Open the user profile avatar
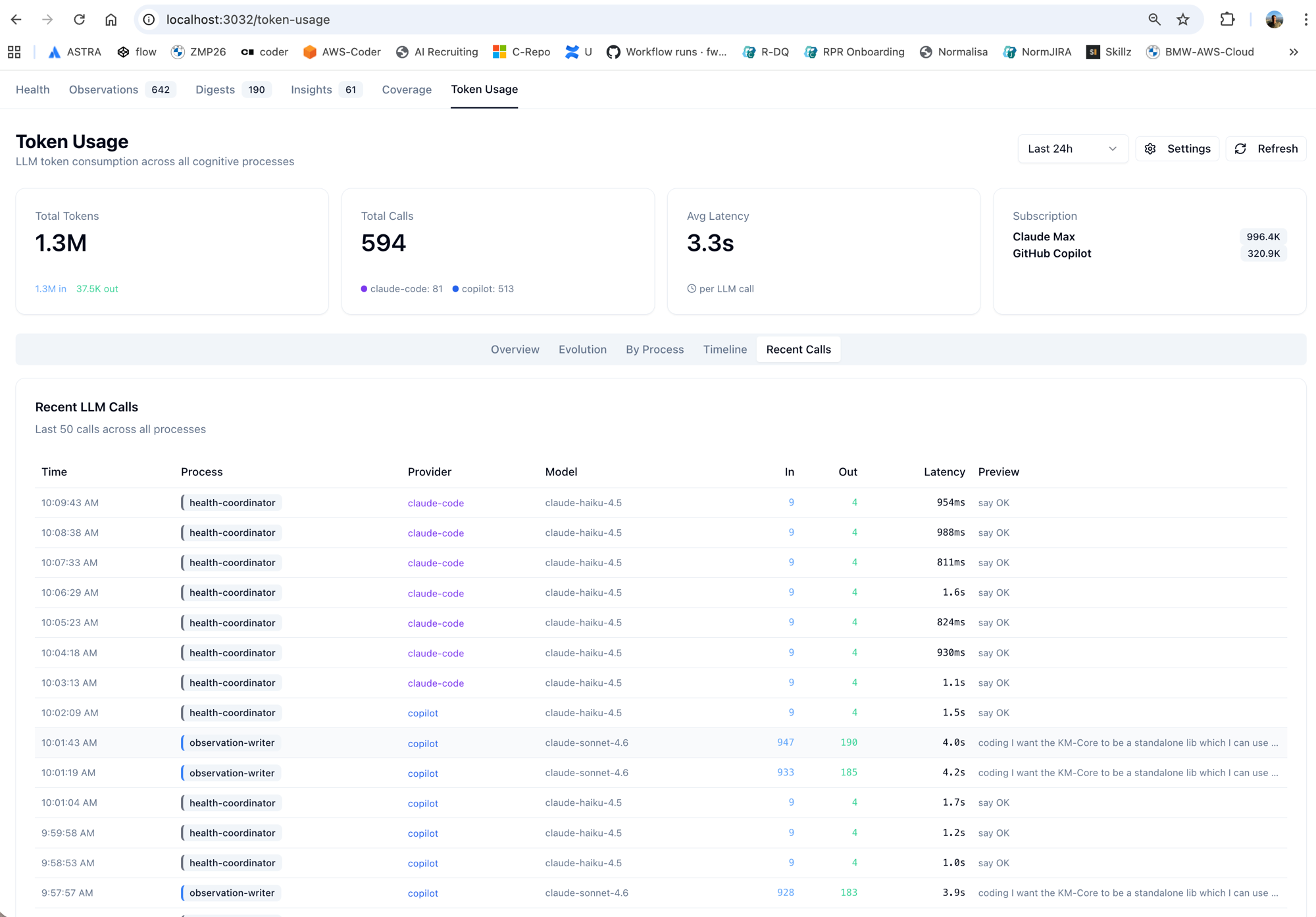Viewport: 1316px width, 917px height. click(1274, 20)
